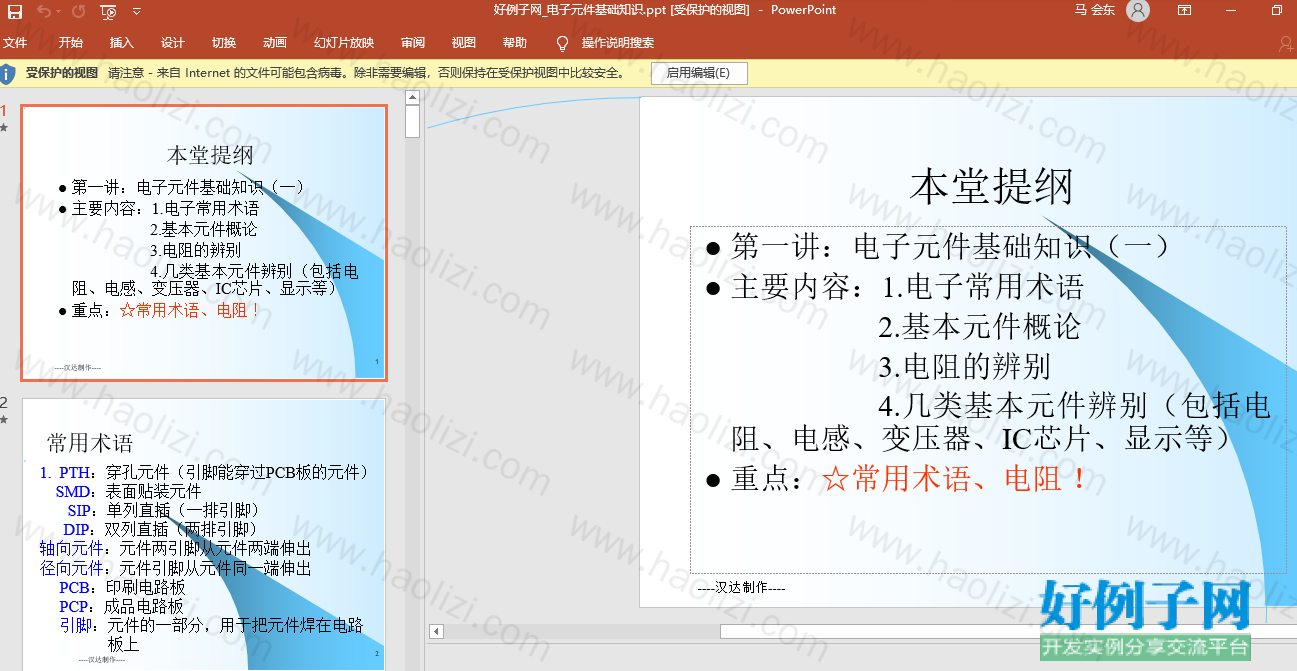The image size is (1297, 671).
Task: Click the lightbulb Tell Me icon
Action: (x=562, y=43)
